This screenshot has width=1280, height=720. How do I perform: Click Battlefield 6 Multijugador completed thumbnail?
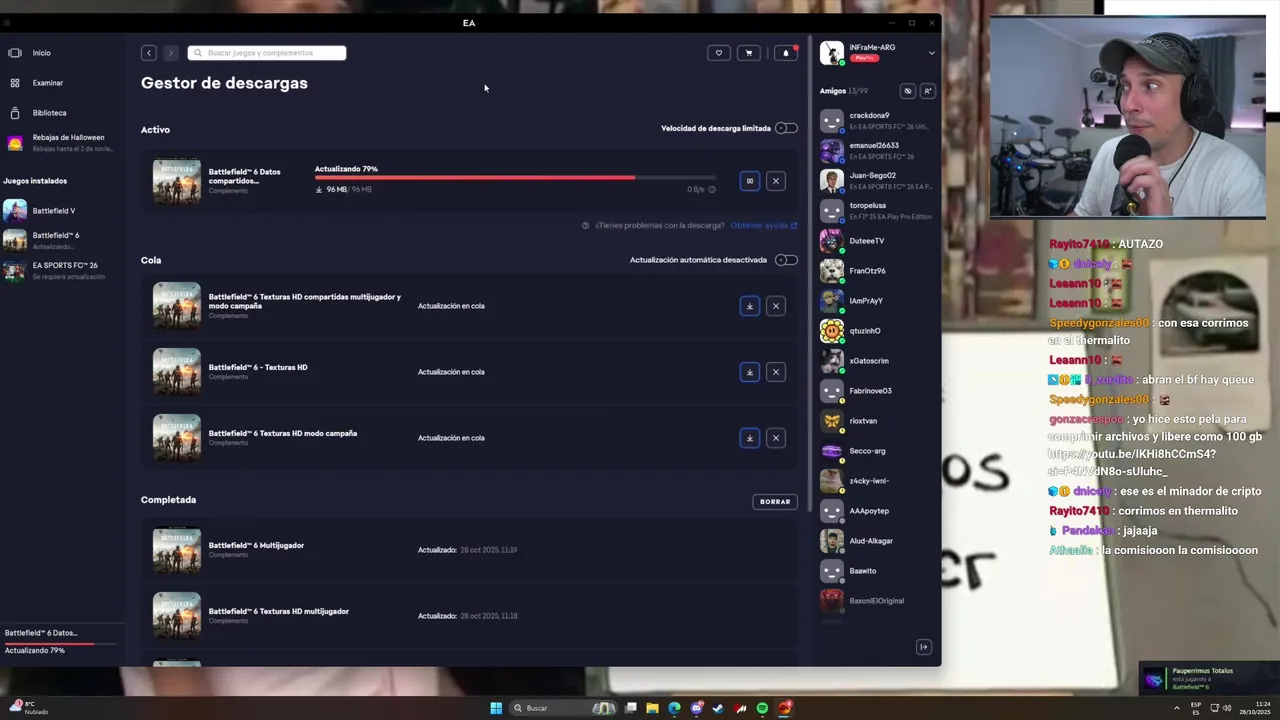(x=177, y=550)
